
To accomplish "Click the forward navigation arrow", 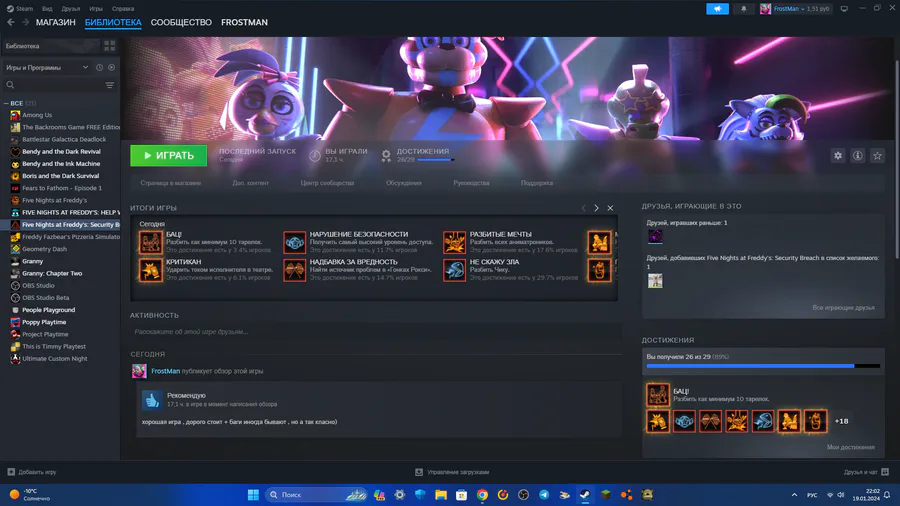I will 25,22.
